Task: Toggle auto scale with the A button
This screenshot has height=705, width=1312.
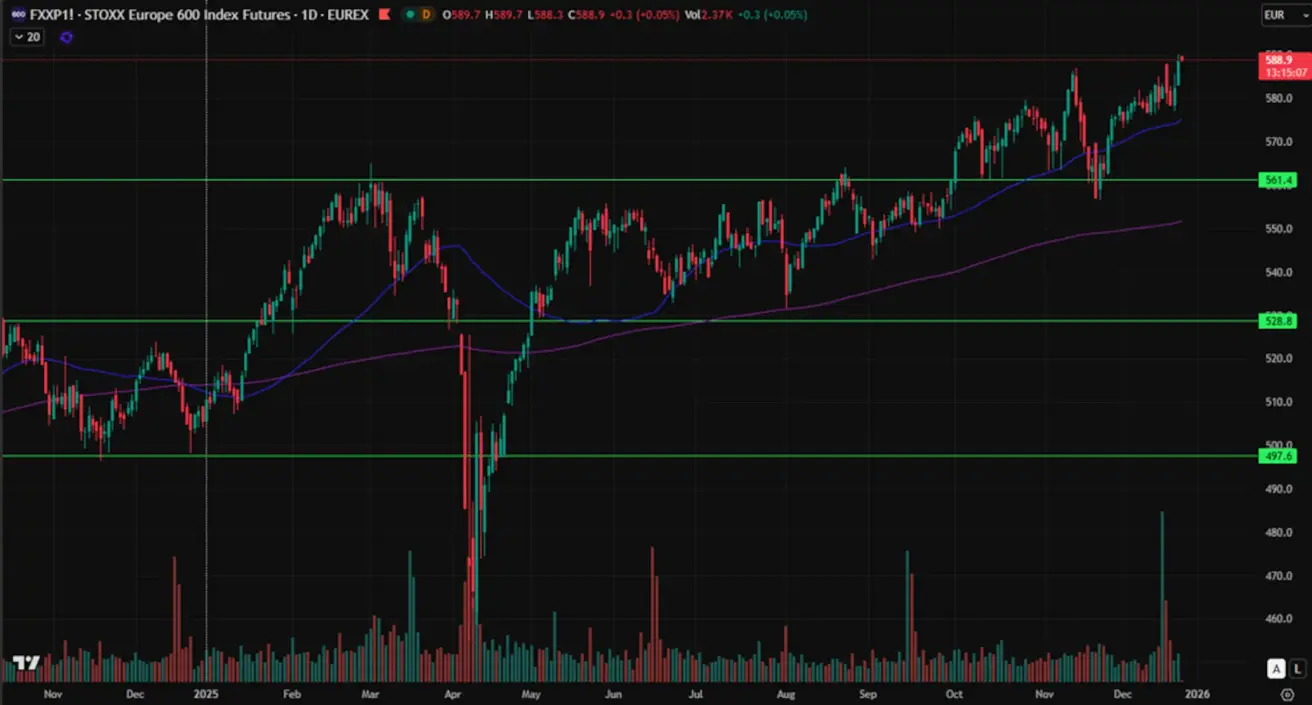Action: click(x=1275, y=668)
